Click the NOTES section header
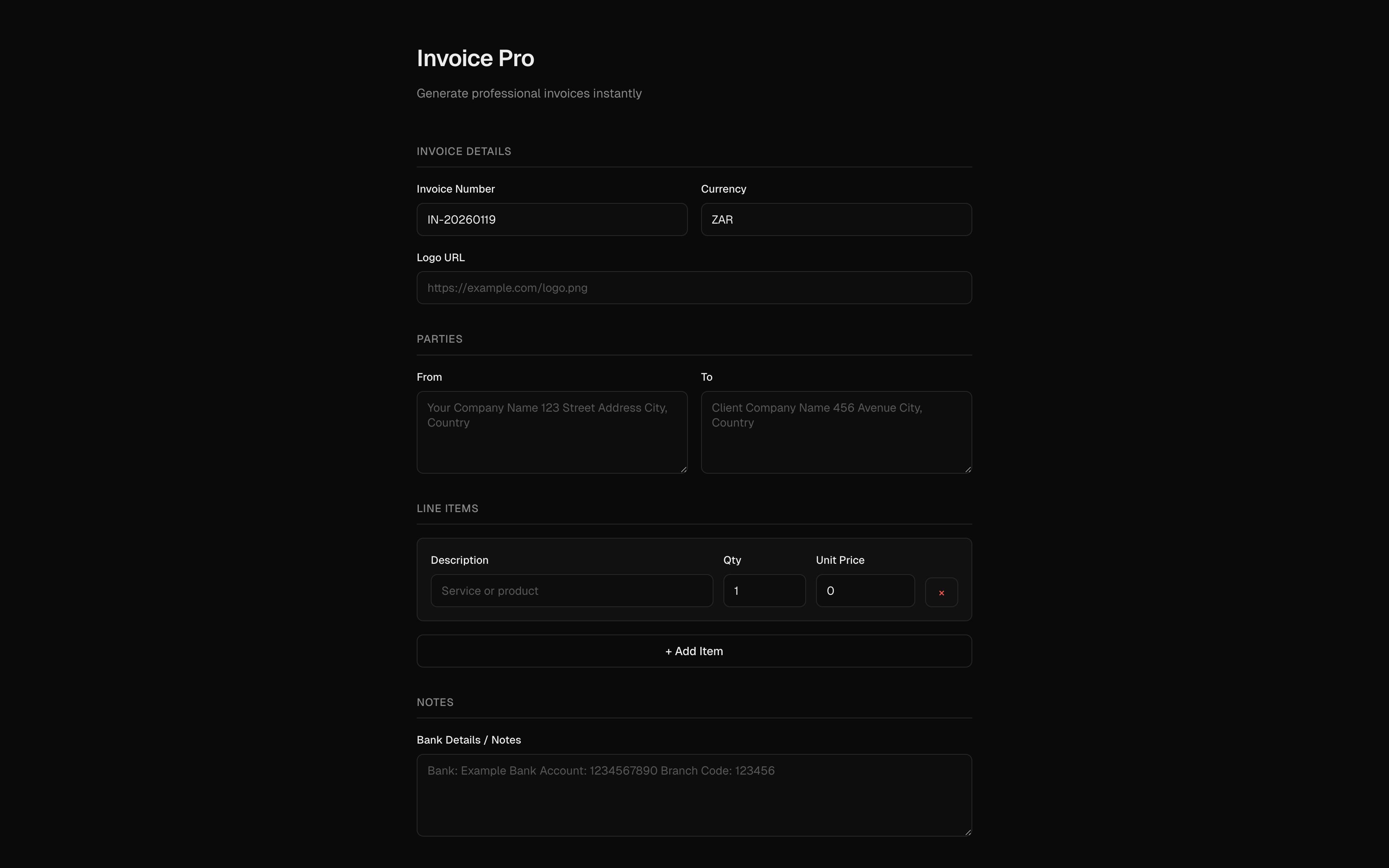Screen dimensions: 1389x868 tap(434, 701)
